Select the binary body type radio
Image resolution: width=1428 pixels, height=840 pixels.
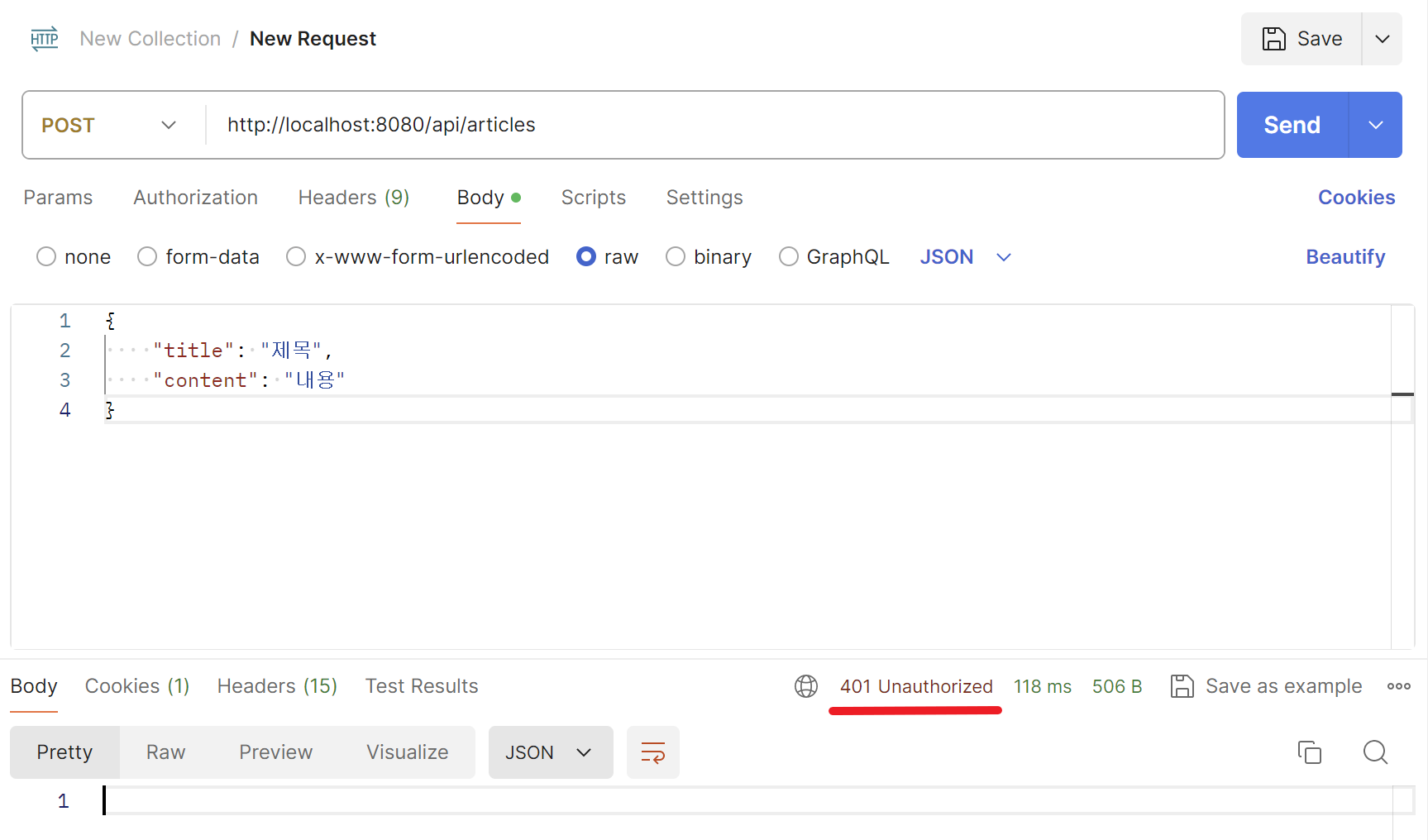tap(676, 257)
